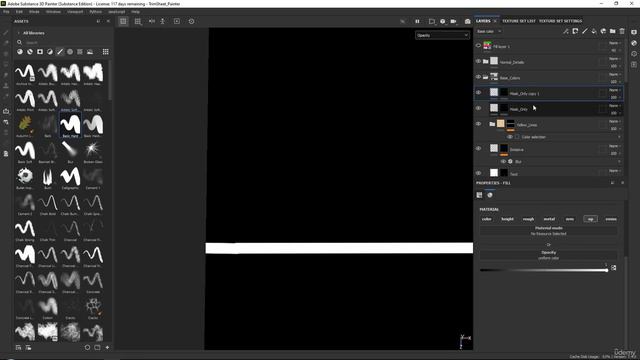Click the Material mode resource button

pos(549,231)
